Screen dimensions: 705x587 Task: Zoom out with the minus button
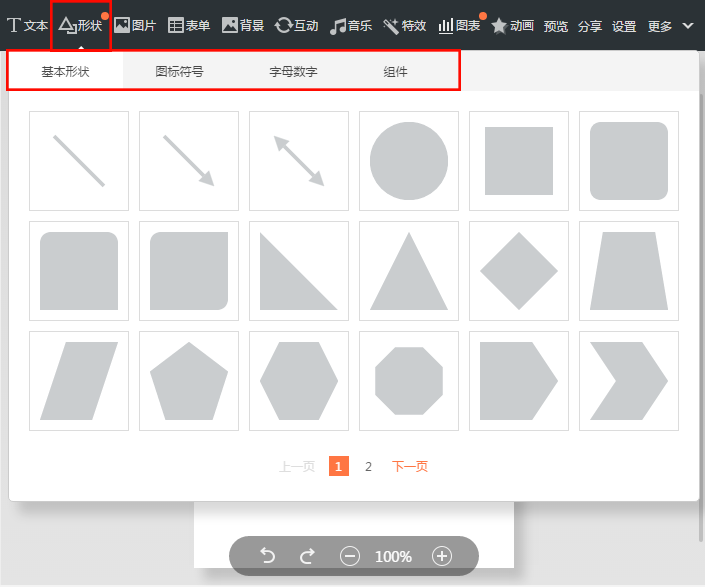(x=349, y=556)
